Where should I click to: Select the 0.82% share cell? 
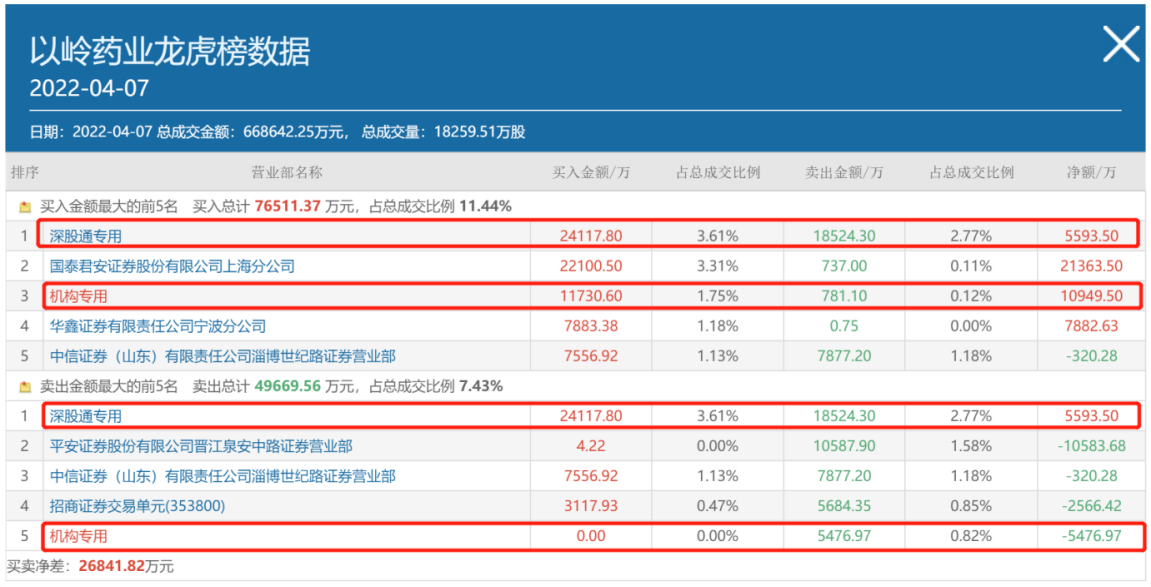[971, 536]
